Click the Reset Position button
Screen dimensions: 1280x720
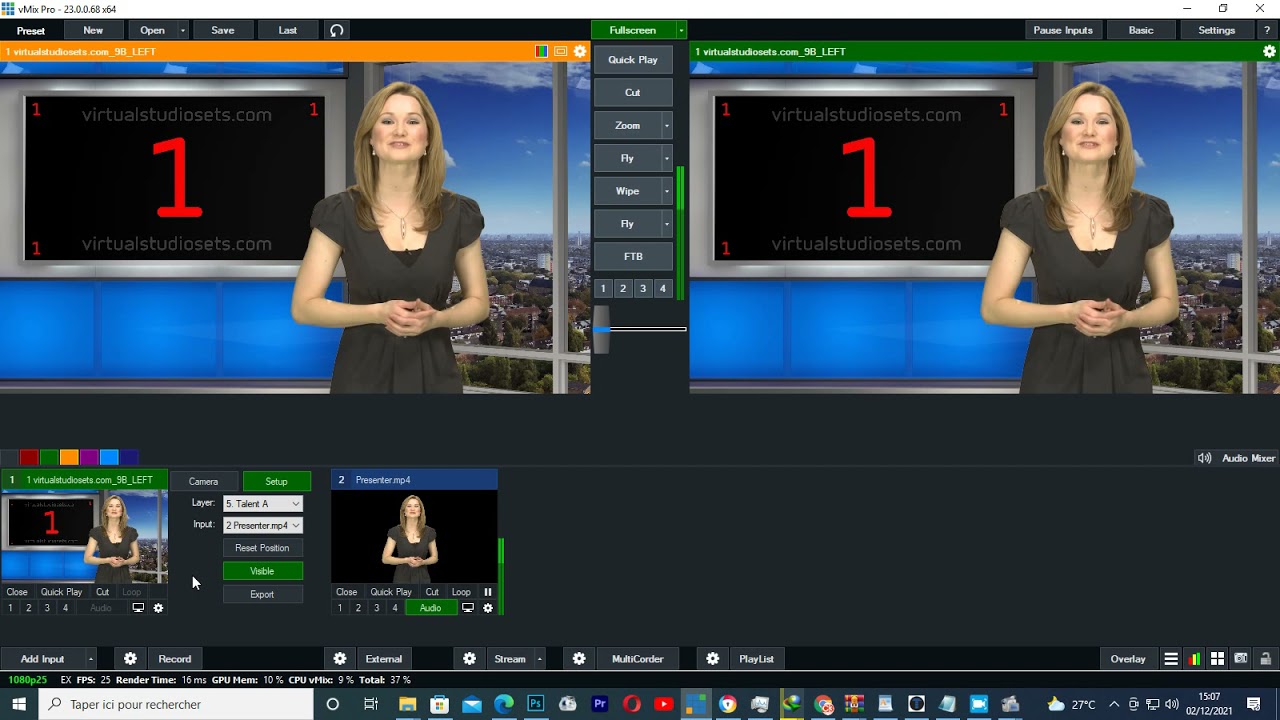coord(262,548)
